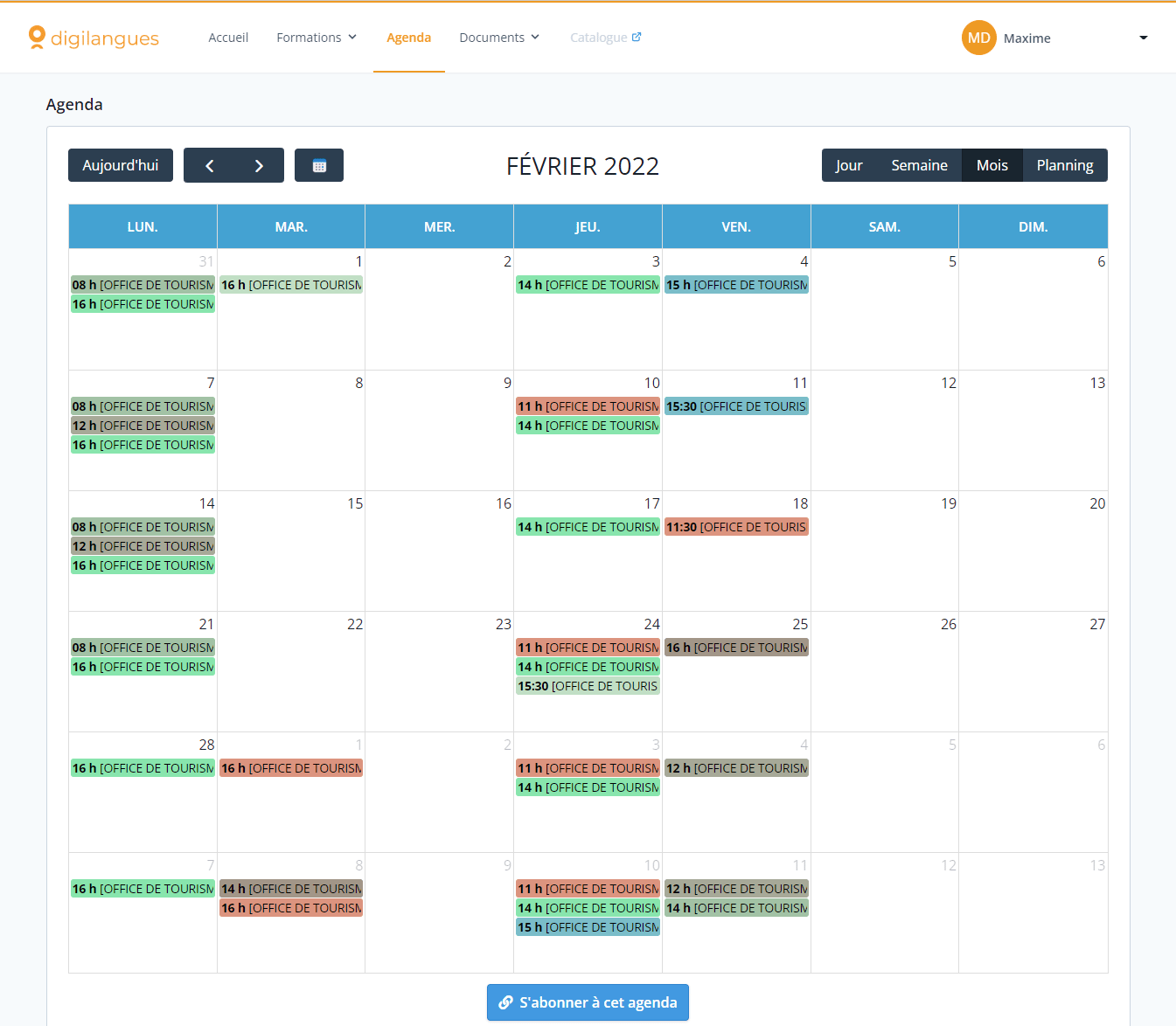Switch to Planning view
This screenshot has height=1026, width=1176.
[1064, 165]
